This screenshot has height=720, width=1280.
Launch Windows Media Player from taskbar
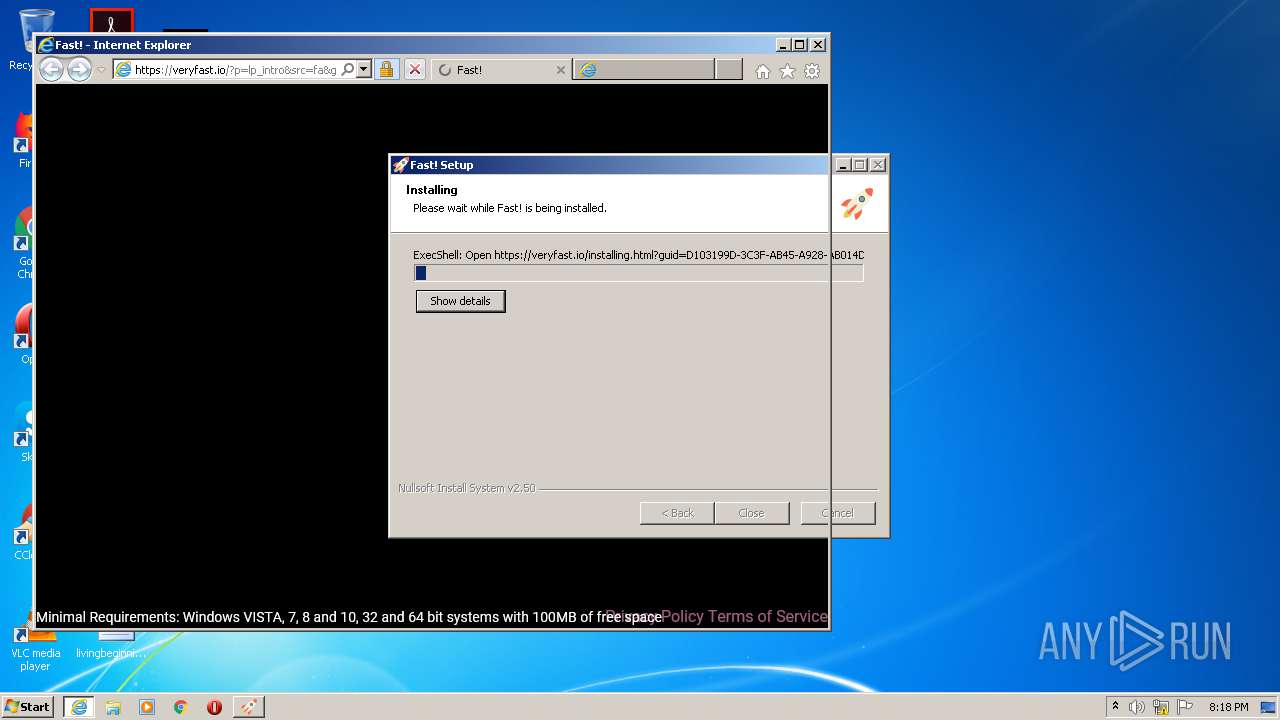(147, 707)
